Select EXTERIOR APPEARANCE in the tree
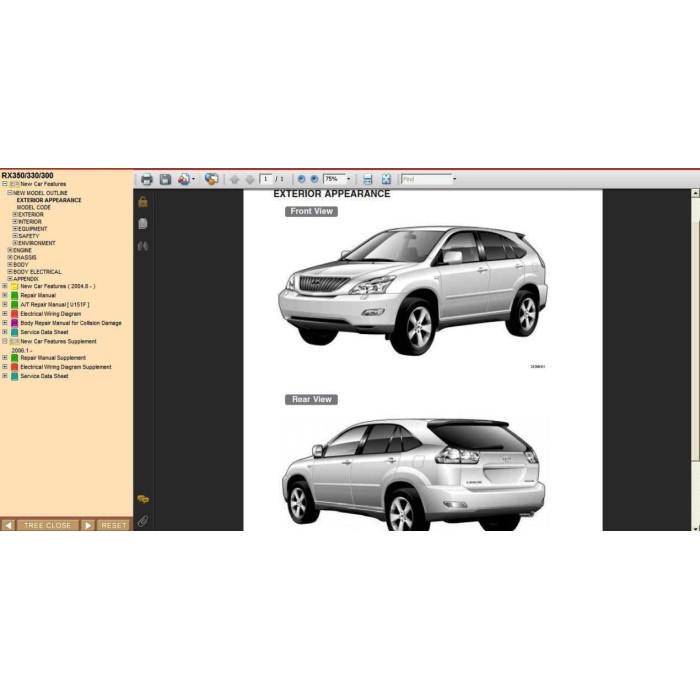Image resolution: width=700 pixels, height=700 pixels. [x=49, y=200]
